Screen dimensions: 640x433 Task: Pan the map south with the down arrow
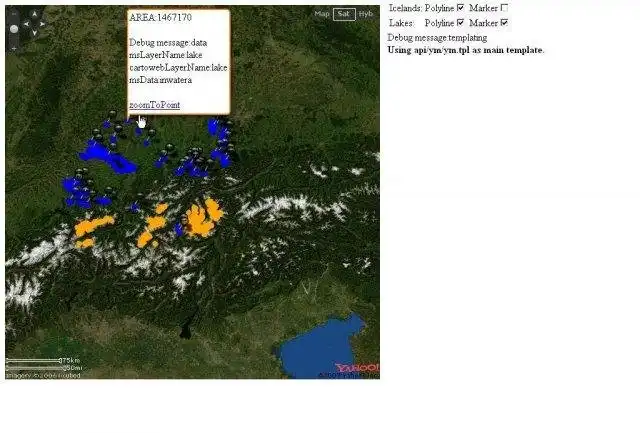34,33
